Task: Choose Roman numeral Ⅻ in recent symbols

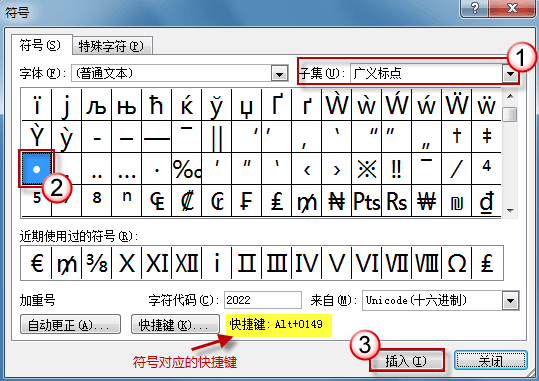Action: [x=187, y=263]
